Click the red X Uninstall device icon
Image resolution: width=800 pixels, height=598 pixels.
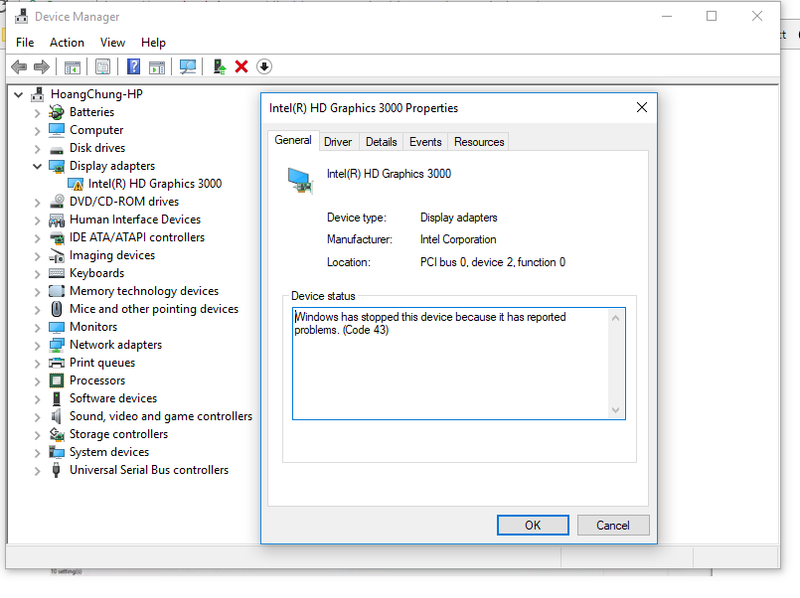tap(241, 67)
